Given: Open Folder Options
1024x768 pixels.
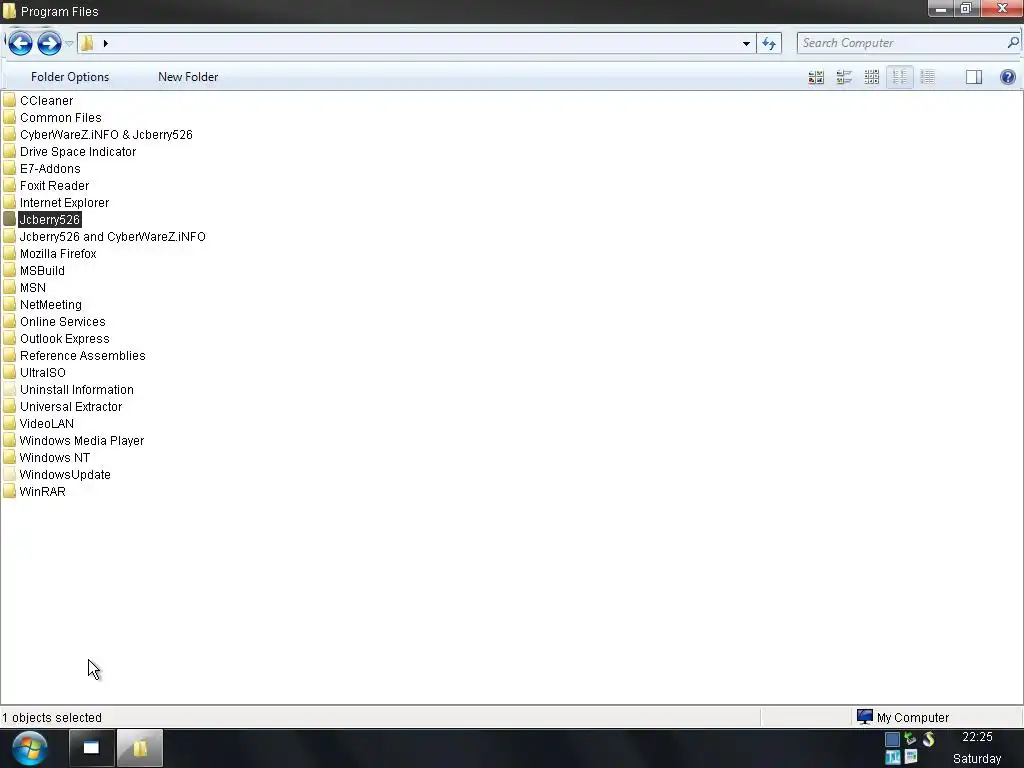Looking at the screenshot, I should pyautogui.click(x=70, y=77).
